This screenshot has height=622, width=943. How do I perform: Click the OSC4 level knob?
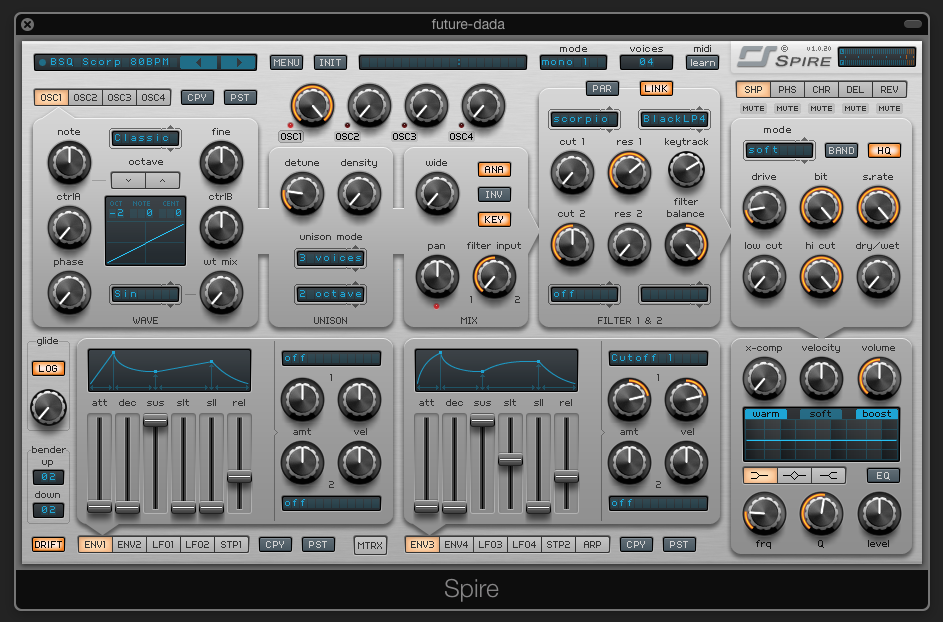[483, 105]
